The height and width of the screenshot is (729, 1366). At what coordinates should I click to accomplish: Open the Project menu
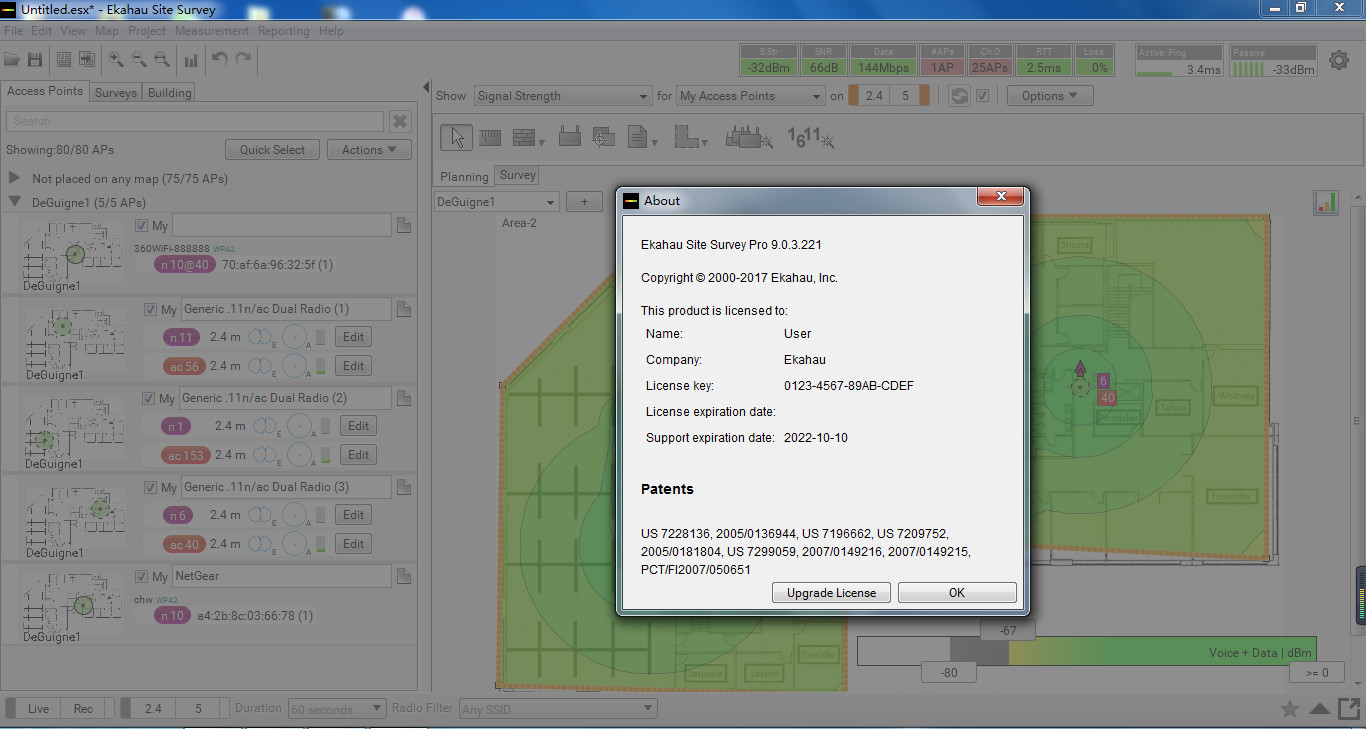[147, 31]
